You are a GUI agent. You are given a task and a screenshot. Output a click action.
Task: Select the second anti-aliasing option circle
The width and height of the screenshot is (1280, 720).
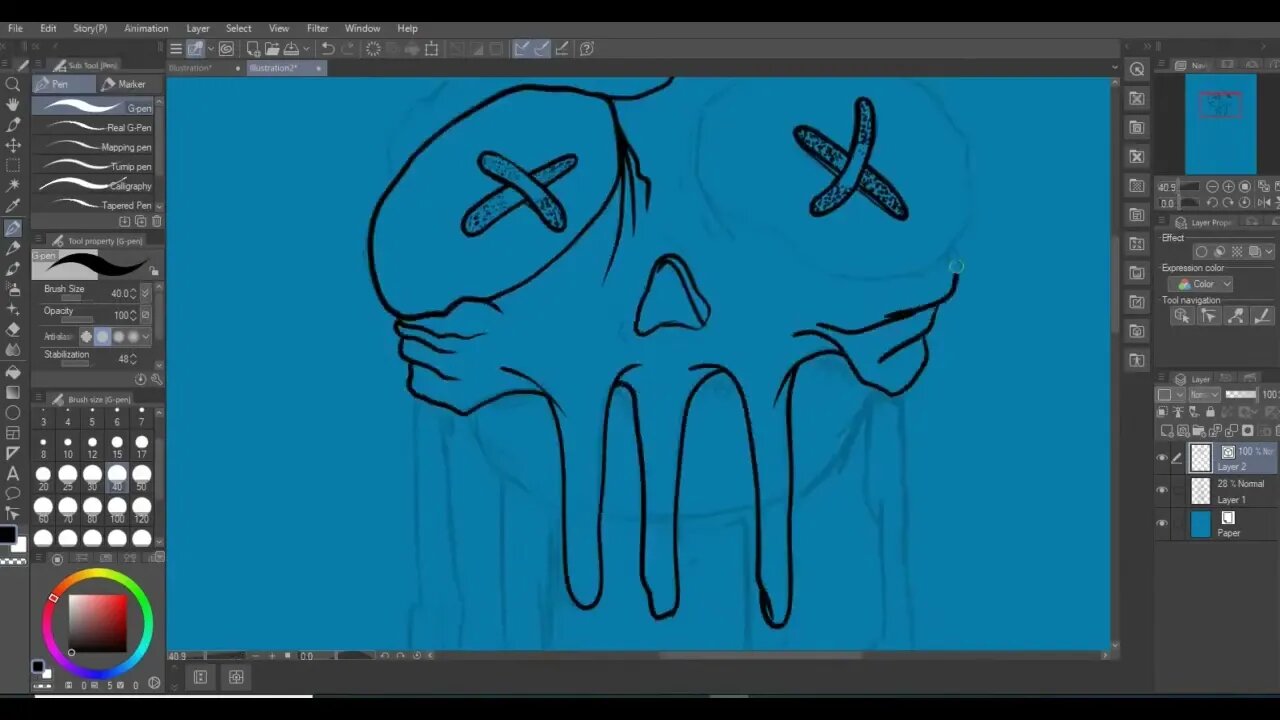pos(102,337)
